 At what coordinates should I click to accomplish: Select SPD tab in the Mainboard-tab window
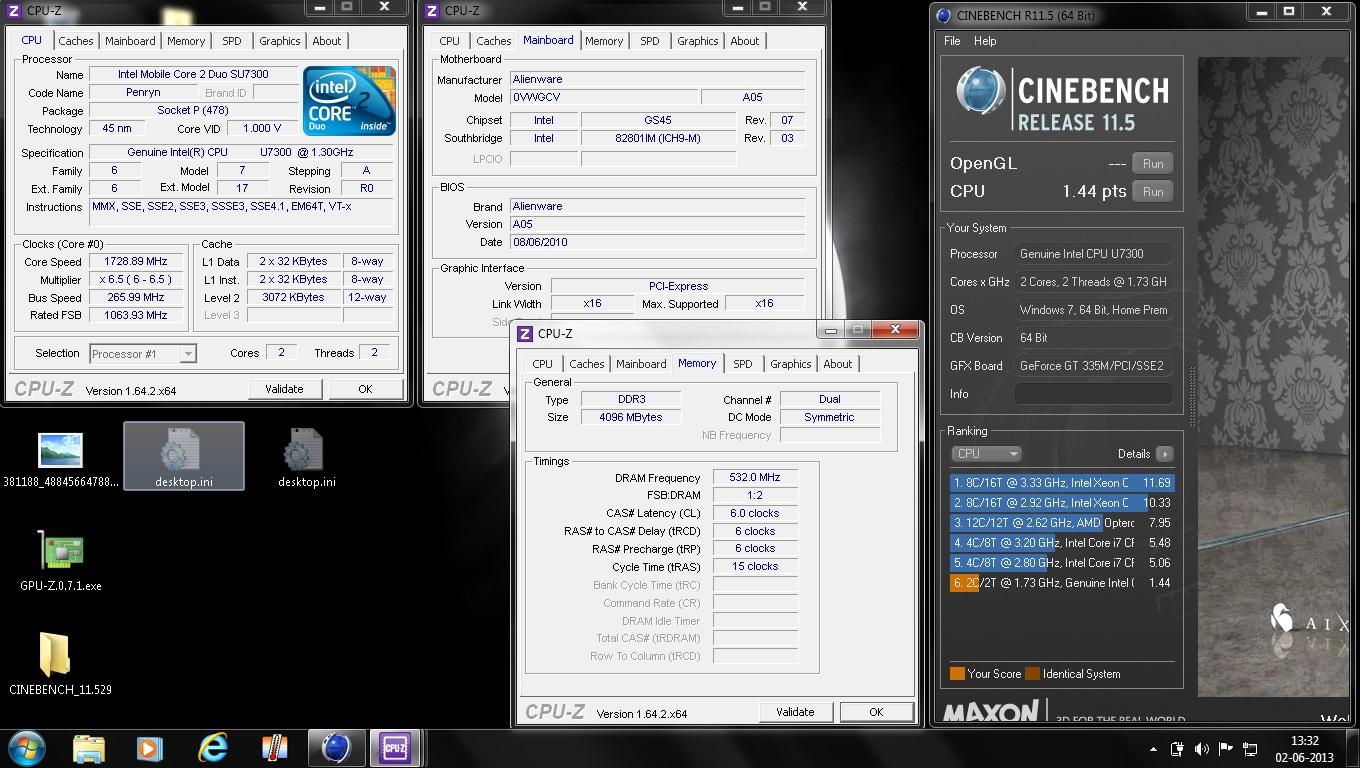(x=650, y=41)
